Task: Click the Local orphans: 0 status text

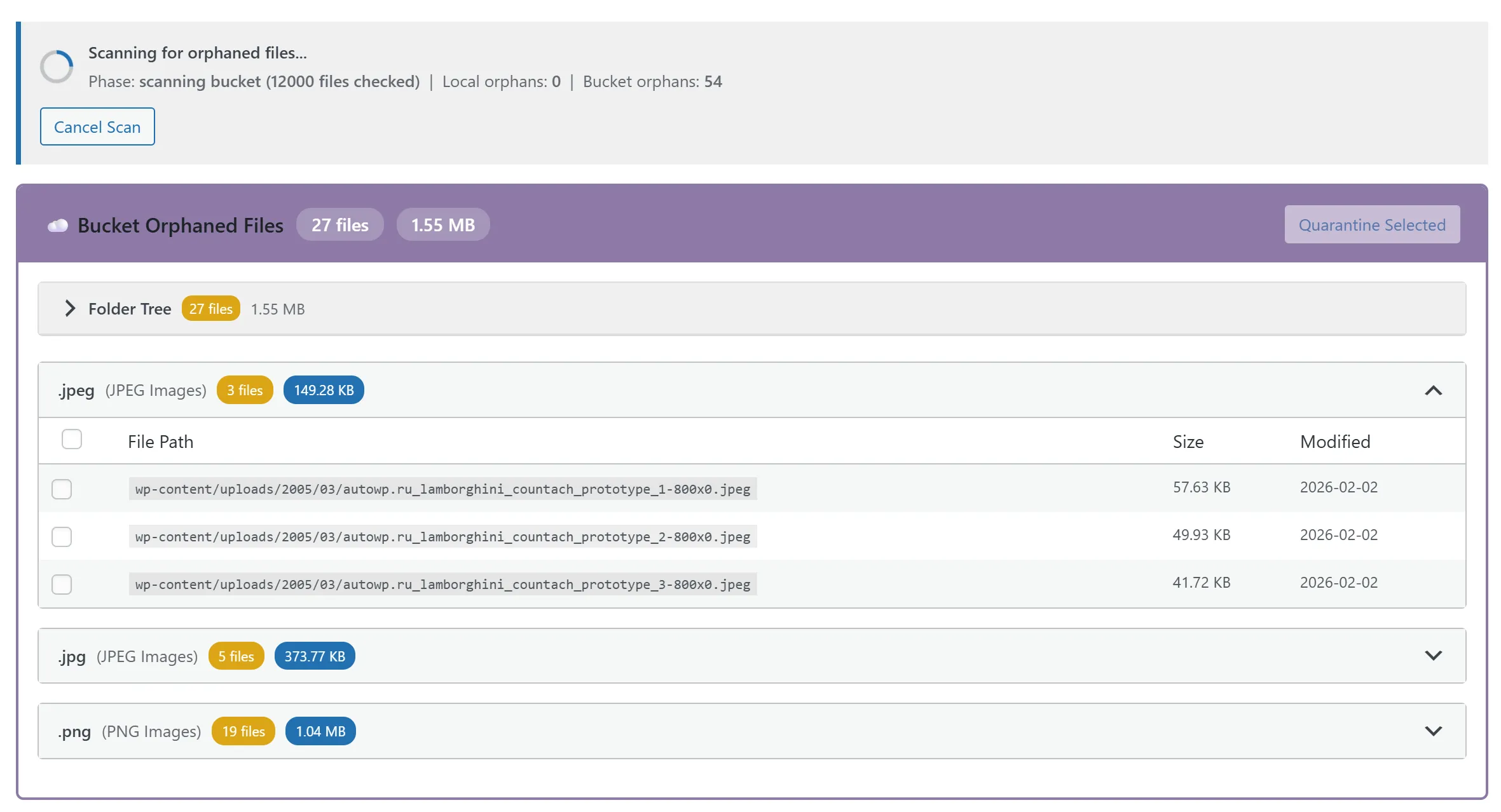Action: 502,81
